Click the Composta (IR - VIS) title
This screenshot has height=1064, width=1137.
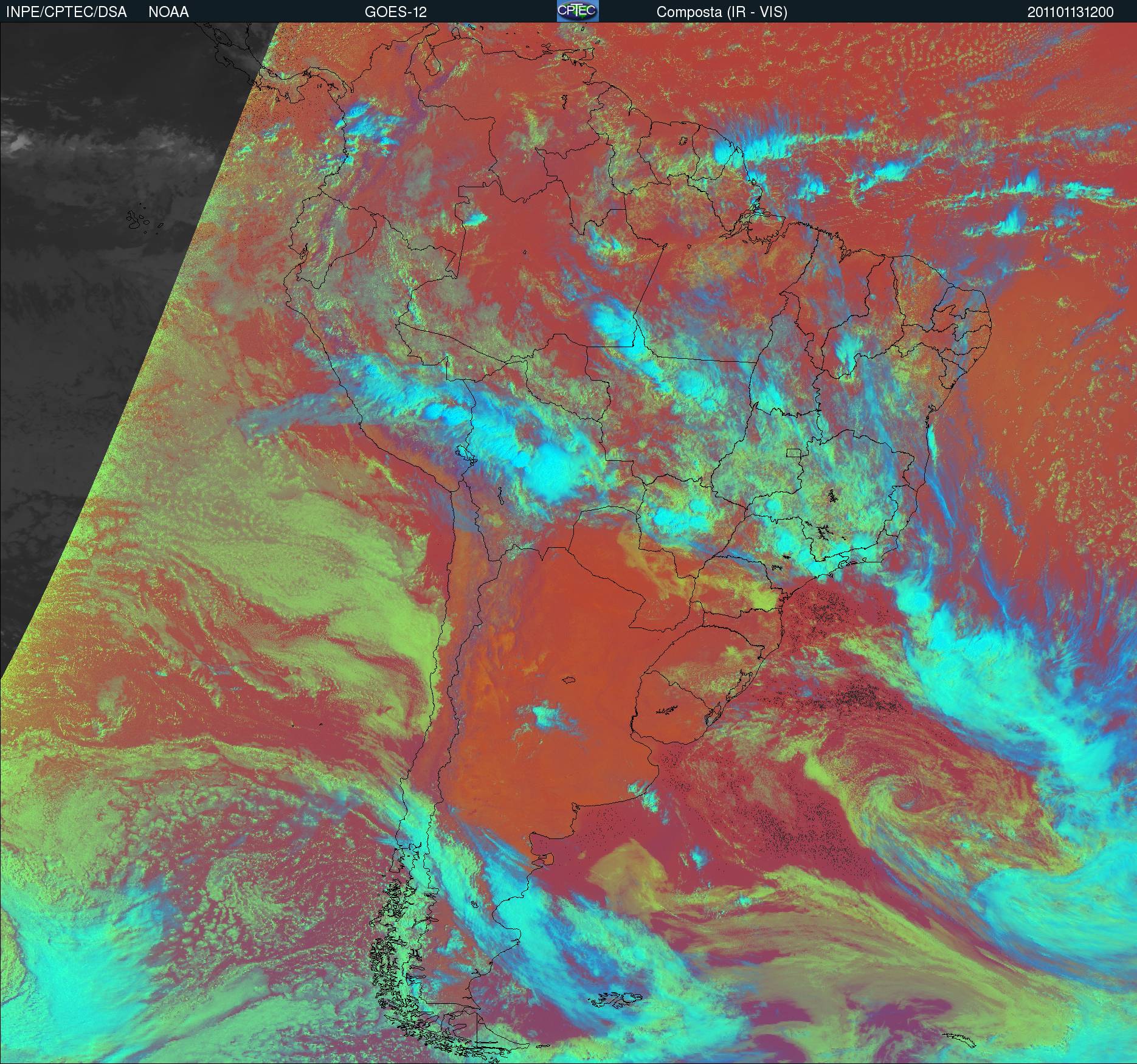[x=722, y=12]
